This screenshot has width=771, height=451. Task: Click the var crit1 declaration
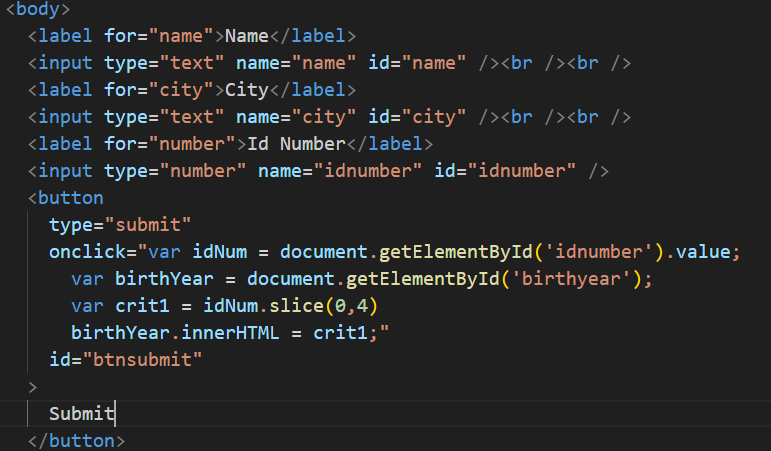(224, 306)
